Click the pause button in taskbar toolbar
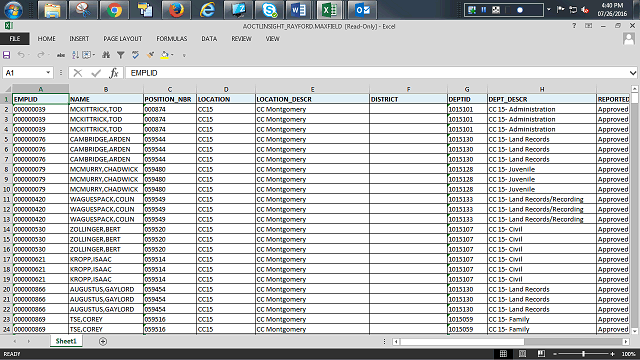Screen dimensions: 640x360 (x=484, y=10)
